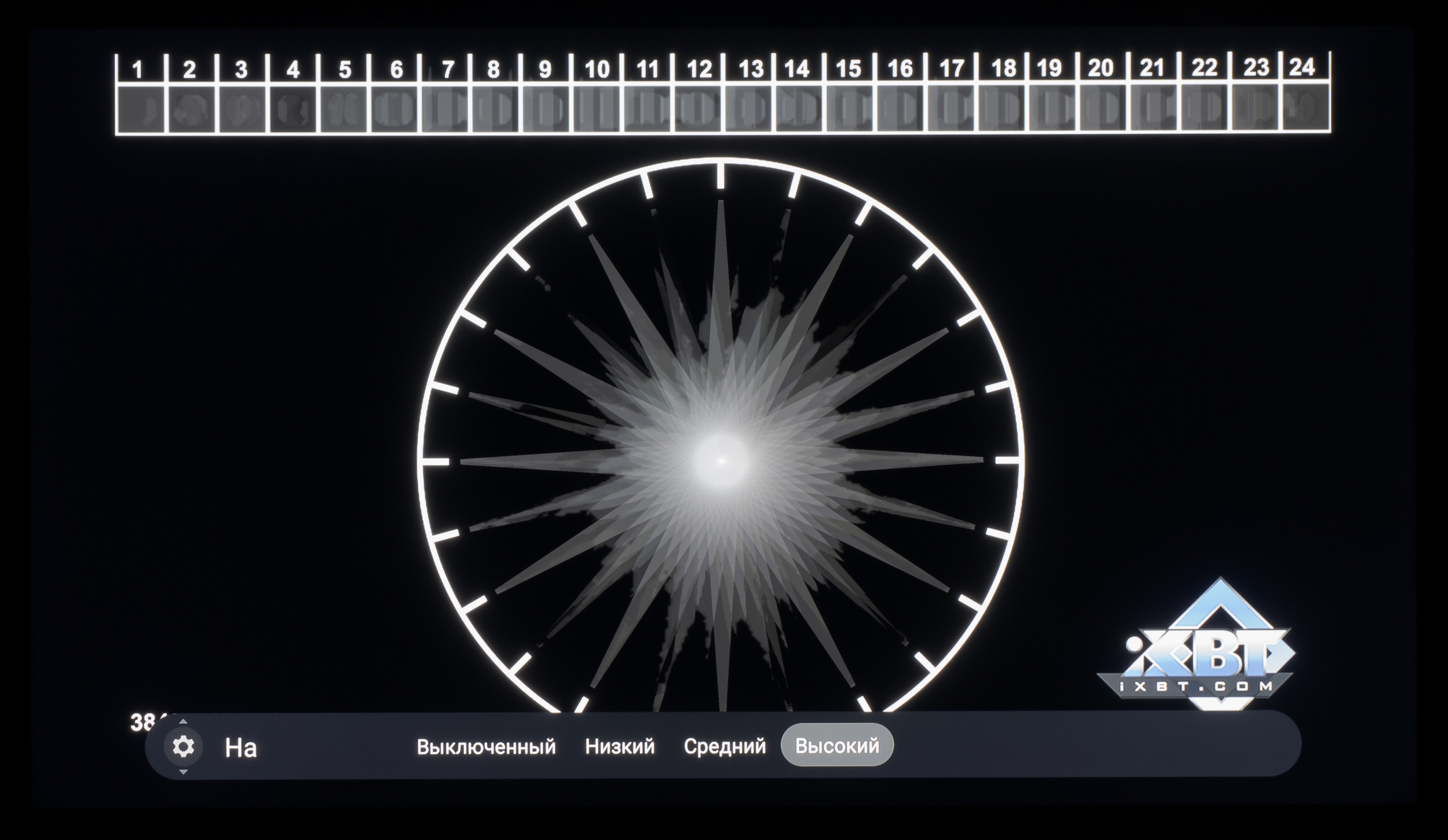Click the settings gear icon
This screenshot has width=1448, height=840.
coord(183,746)
